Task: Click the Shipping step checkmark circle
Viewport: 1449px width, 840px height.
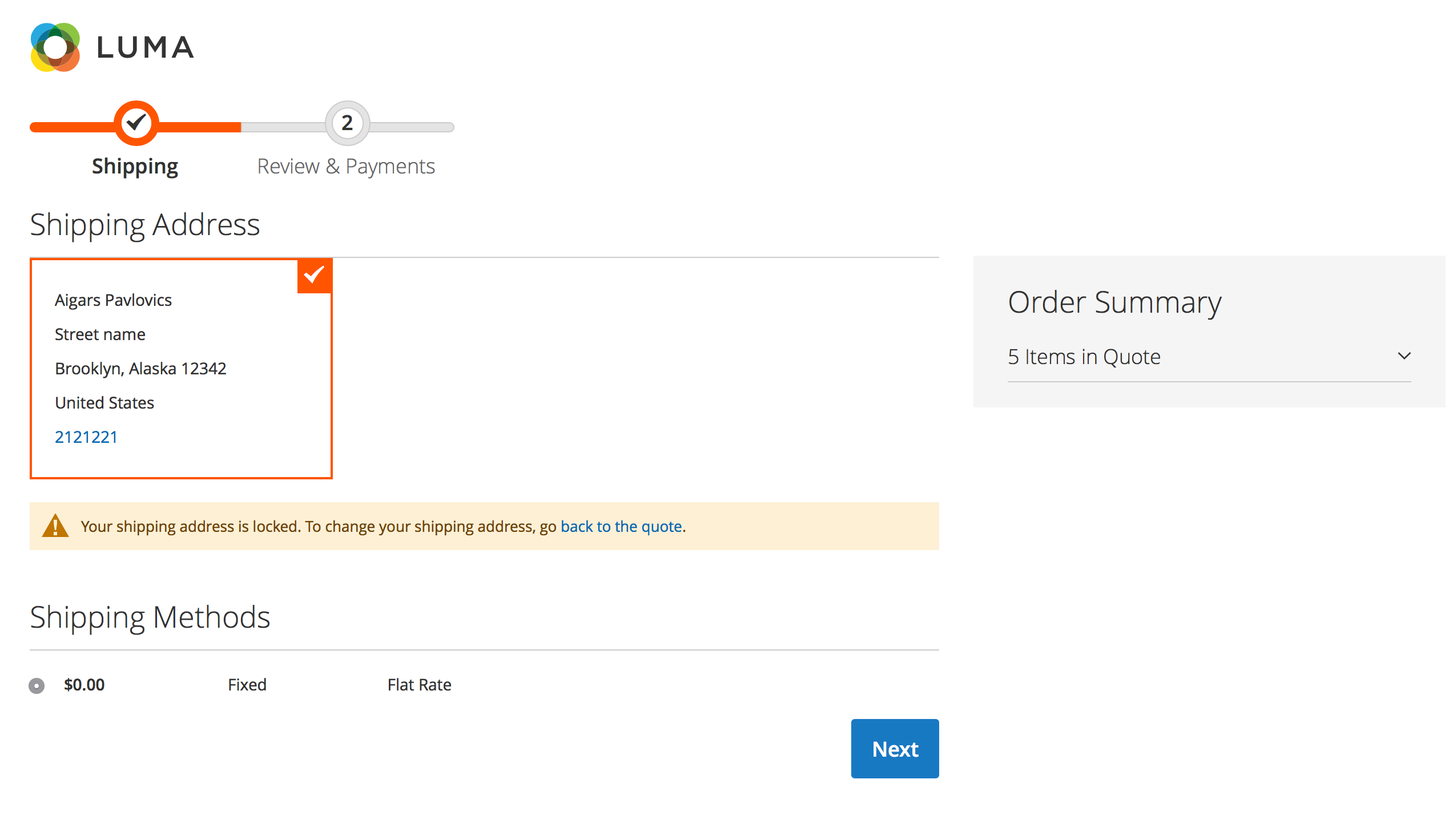Action: 136,123
